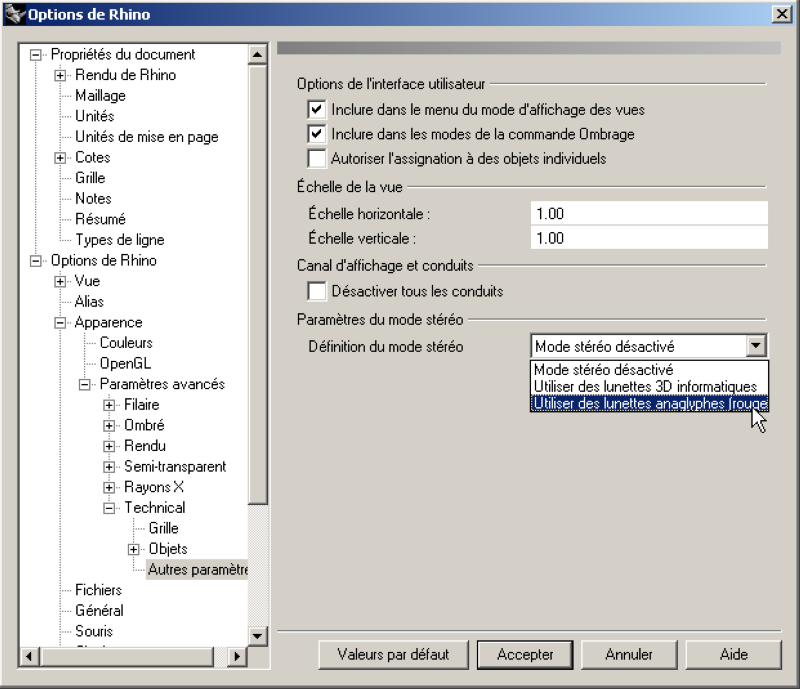Expand the 'Filaire' display mode node
The height and width of the screenshot is (689, 800).
(109, 405)
